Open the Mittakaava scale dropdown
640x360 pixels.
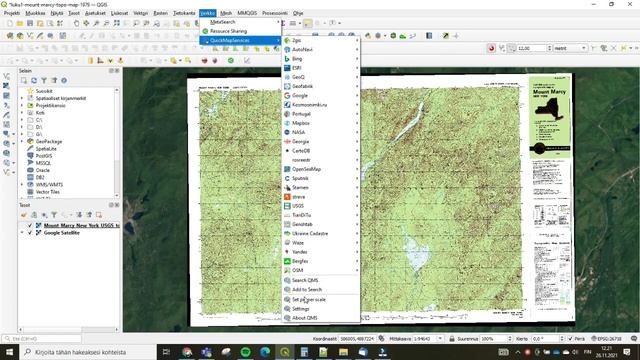pyautogui.click(x=440, y=339)
